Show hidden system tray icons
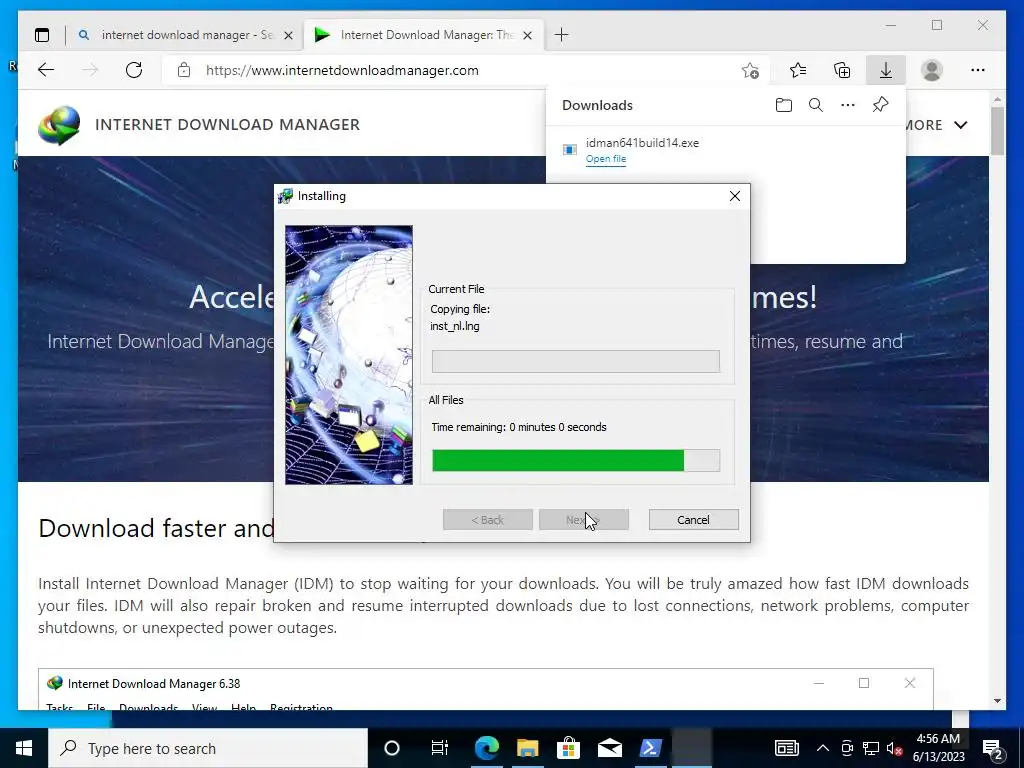The height and width of the screenshot is (768, 1024). (x=823, y=748)
